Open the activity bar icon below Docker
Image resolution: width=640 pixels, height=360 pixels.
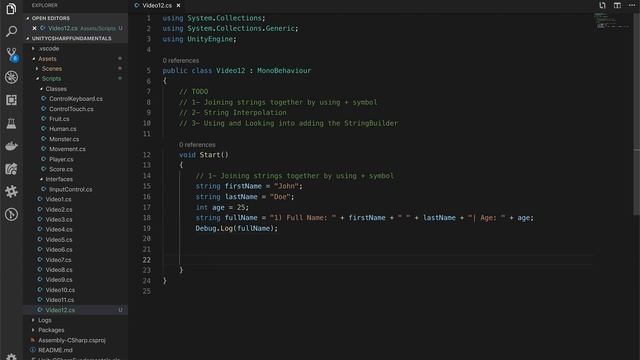11,169
